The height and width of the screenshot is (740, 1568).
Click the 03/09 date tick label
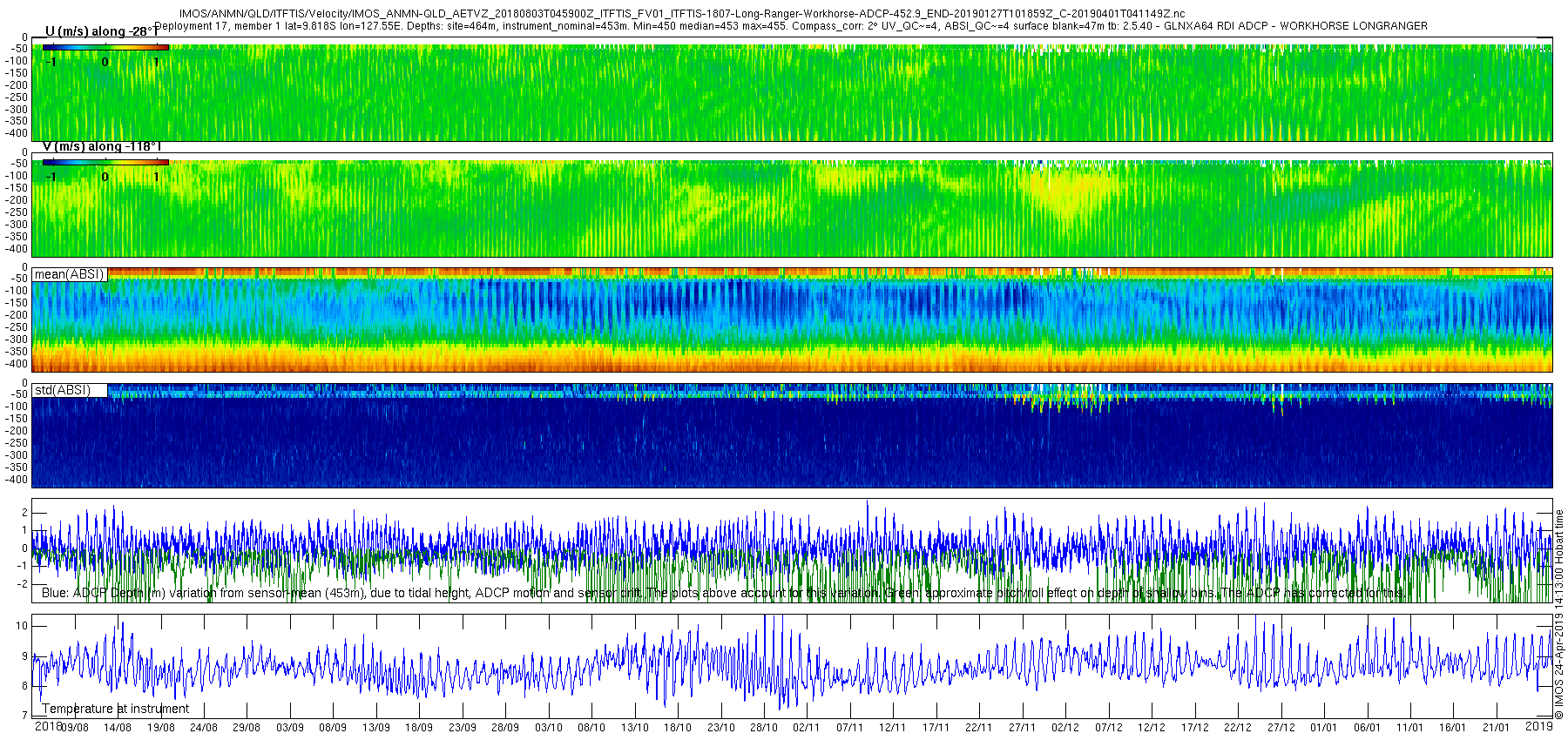click(x=290, y=728)
